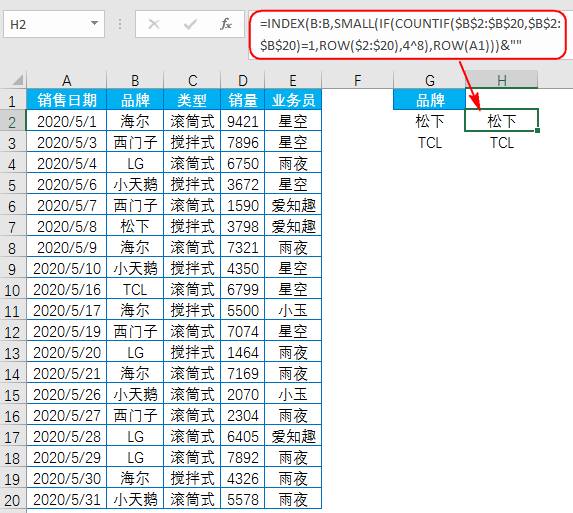Image resolution: width=573 pixels, height=513 pixels.
Task: Select cell H3 containing TCL
Action: click(x=501, y=142)
